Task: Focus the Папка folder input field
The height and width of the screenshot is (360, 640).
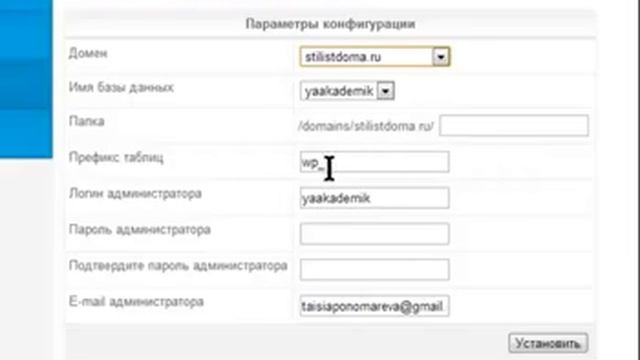Action: tap(514, 126)
